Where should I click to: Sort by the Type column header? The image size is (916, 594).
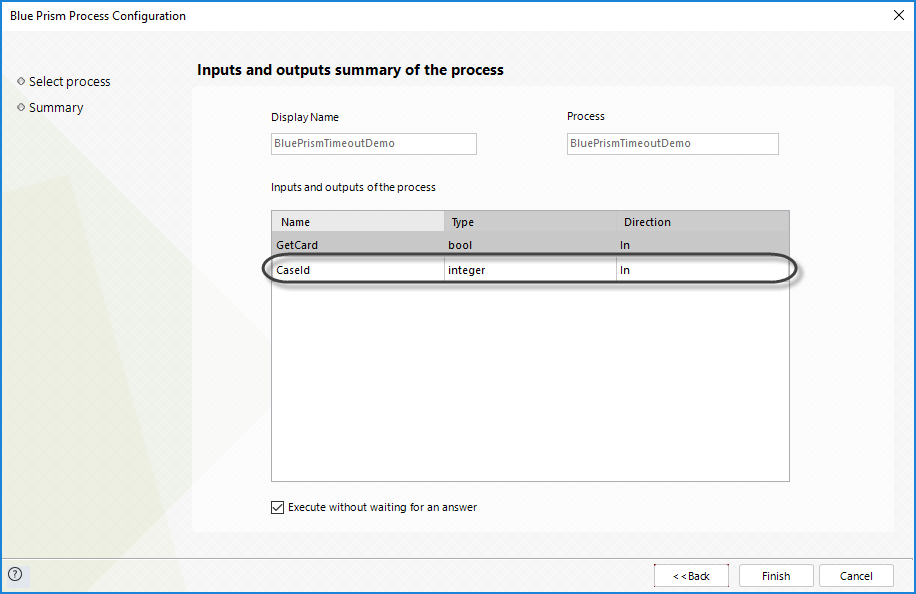[x=530, y=222]
